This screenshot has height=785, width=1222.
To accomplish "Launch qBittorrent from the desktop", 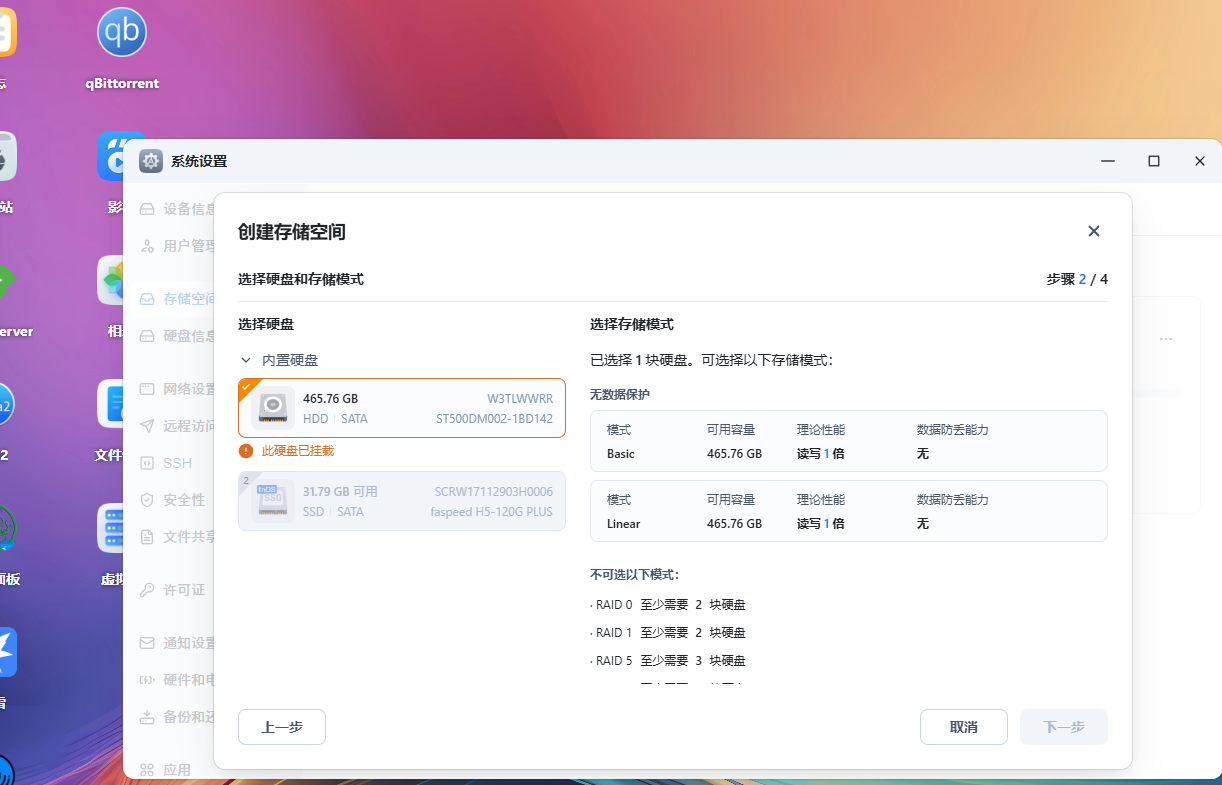I will click(x=121, y=31).
